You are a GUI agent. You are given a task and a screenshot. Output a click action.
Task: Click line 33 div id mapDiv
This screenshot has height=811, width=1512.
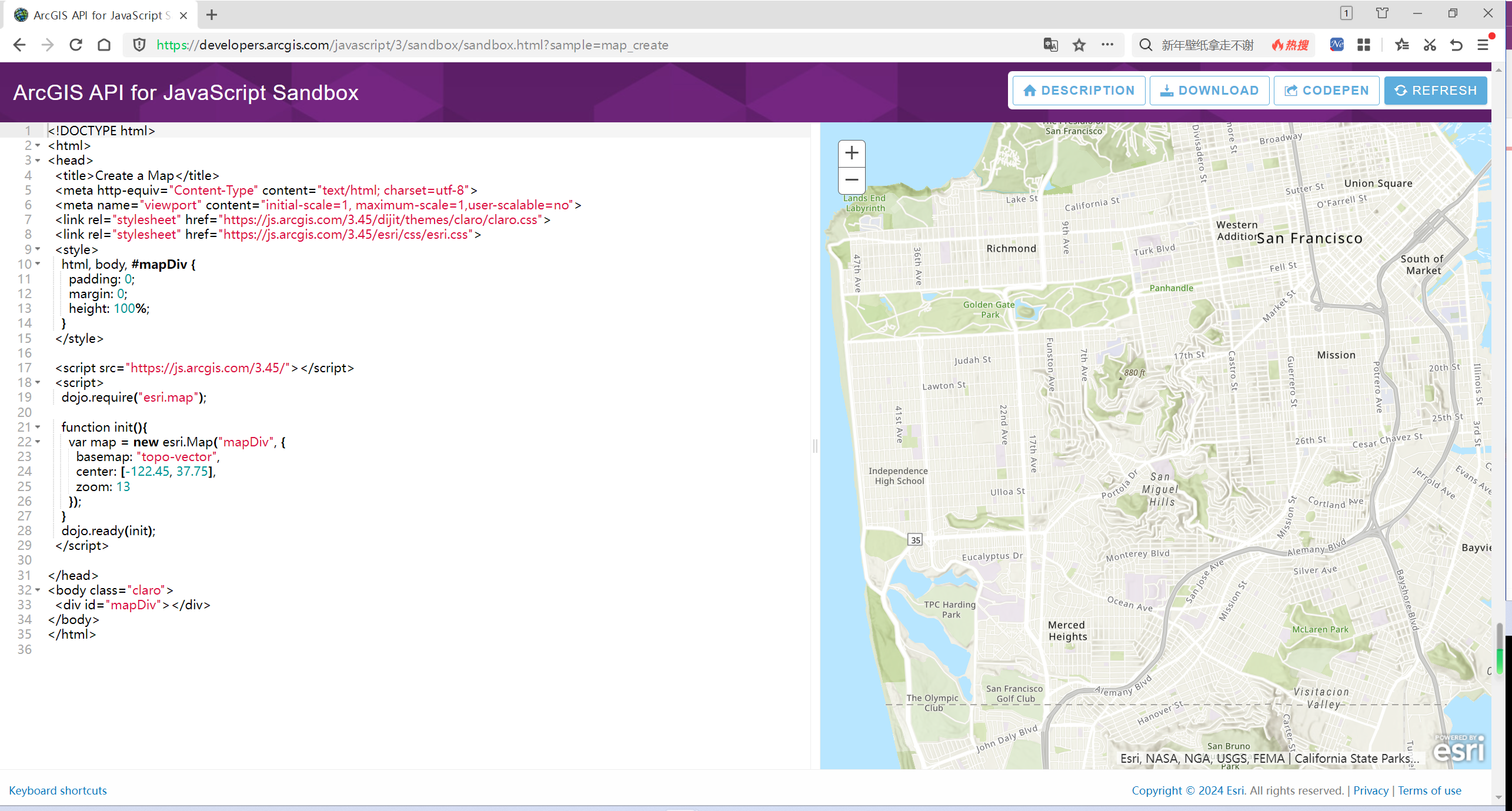pyautogui.click(x=133, y=605)
